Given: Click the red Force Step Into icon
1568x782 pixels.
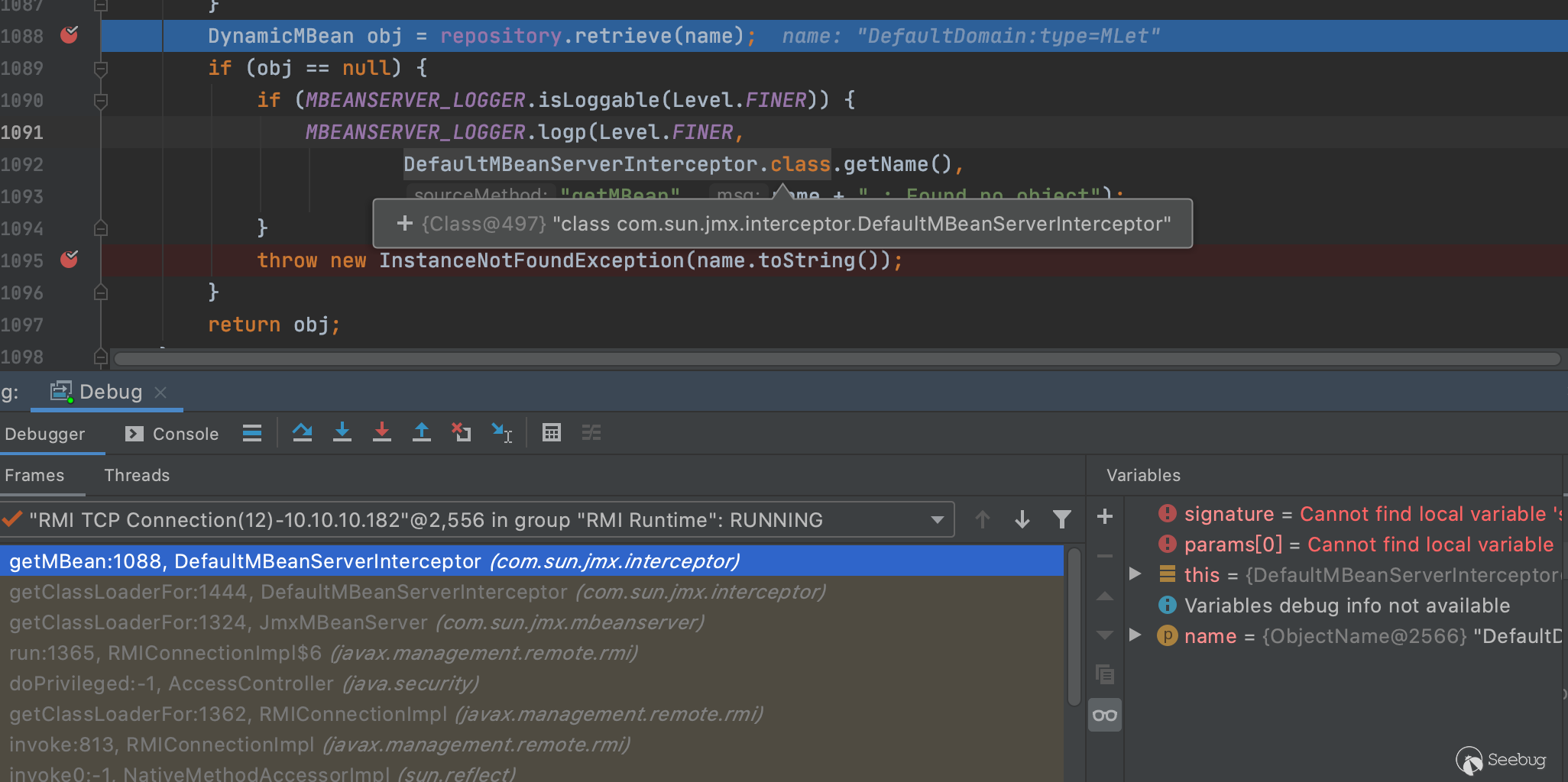Looking at the screenshot, I should (382, 433).
